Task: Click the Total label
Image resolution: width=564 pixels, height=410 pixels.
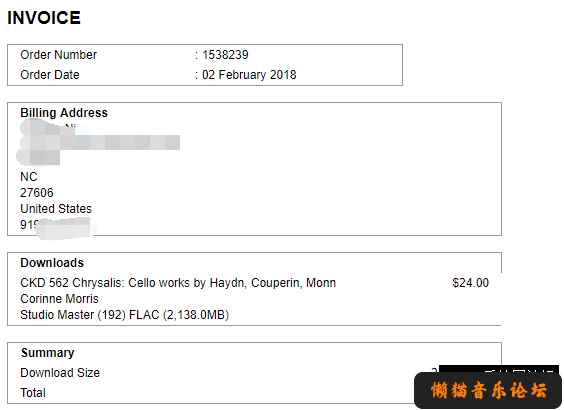Action: (33, 393)
